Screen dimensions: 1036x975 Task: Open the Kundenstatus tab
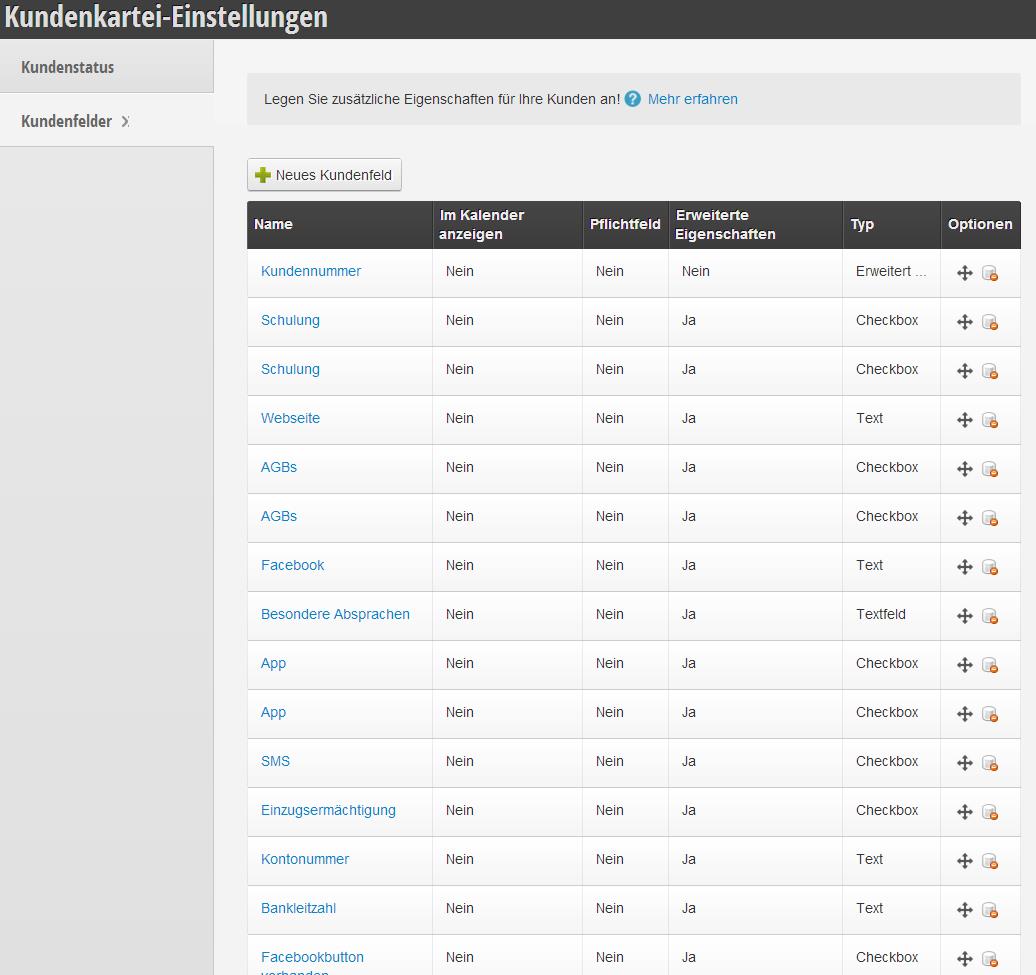68,68
